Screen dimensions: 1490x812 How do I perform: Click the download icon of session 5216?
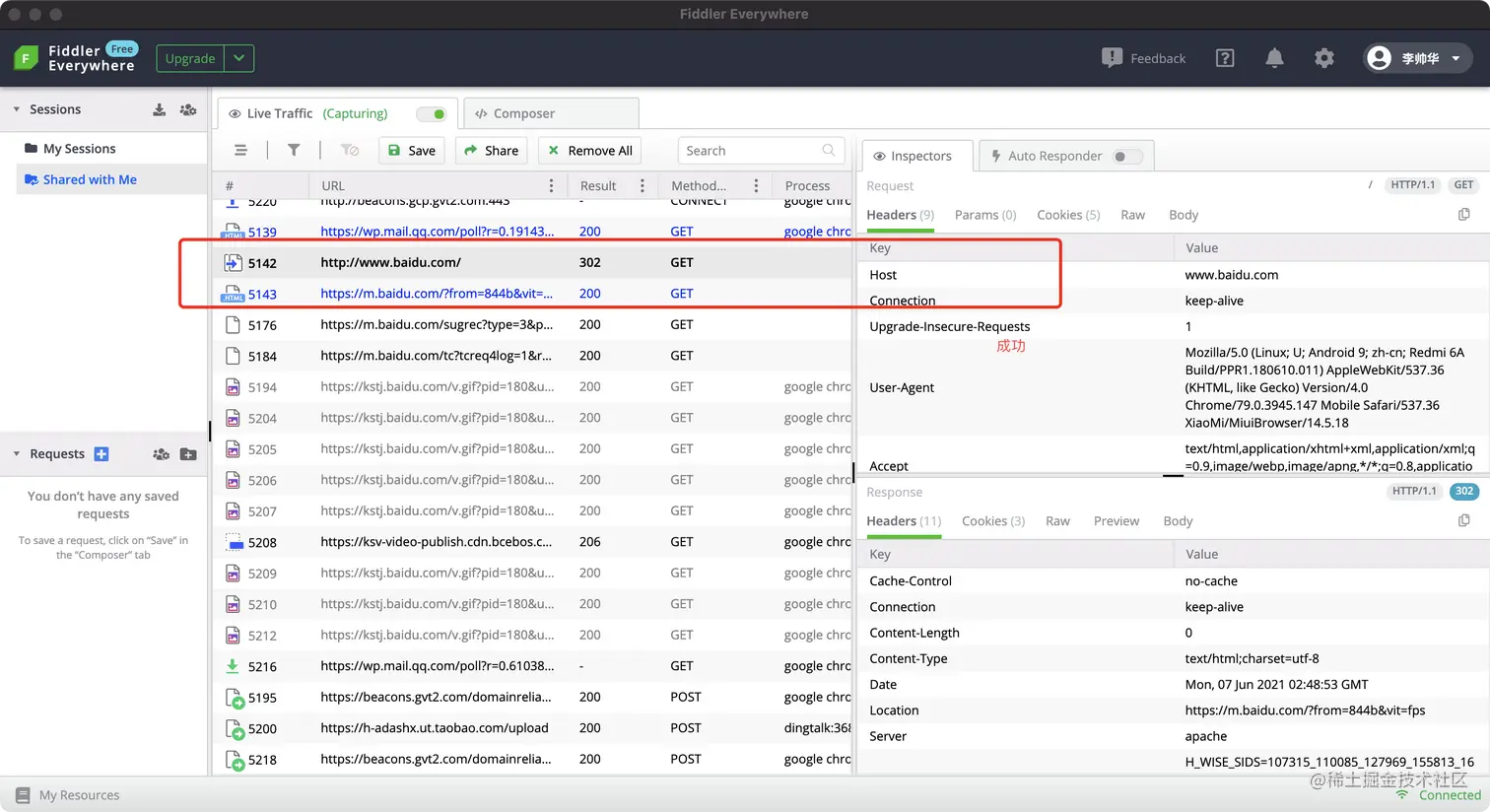point(233,666)
